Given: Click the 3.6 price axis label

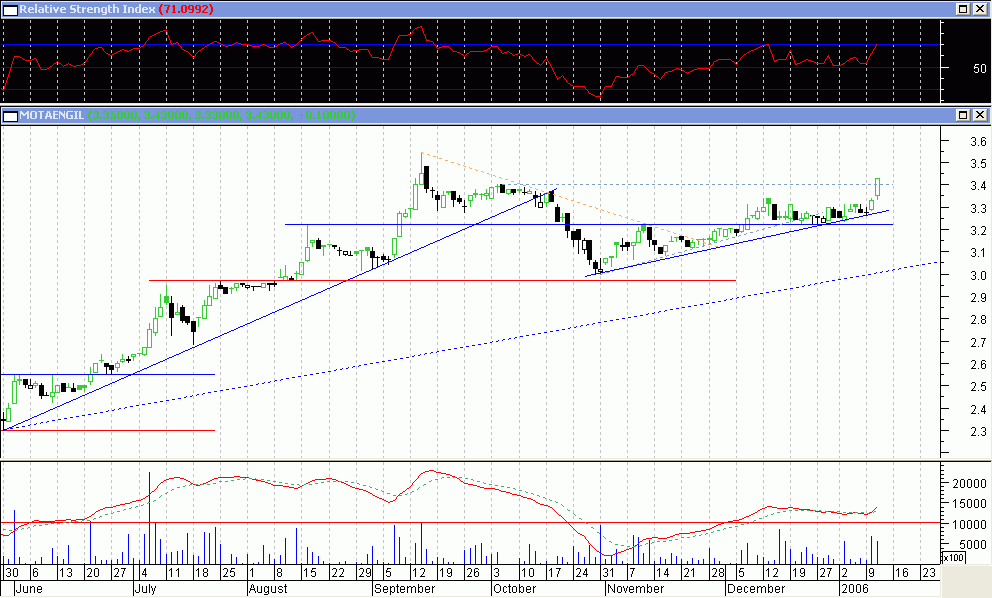Looking at the screenshot, I should 978,142.
